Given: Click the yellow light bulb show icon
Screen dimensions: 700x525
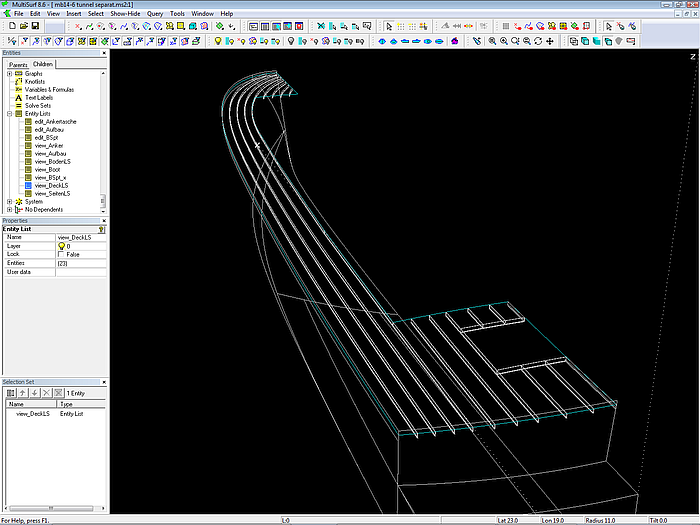Looking at the screenshot, I should point(218,41).
